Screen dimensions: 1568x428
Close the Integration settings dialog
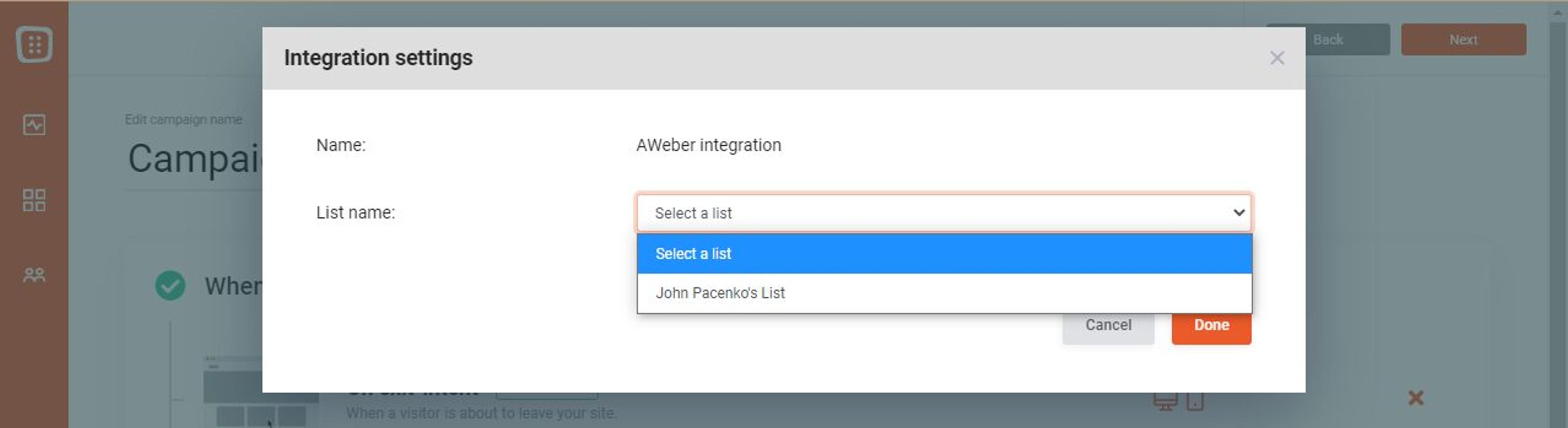coord(1276,58)
